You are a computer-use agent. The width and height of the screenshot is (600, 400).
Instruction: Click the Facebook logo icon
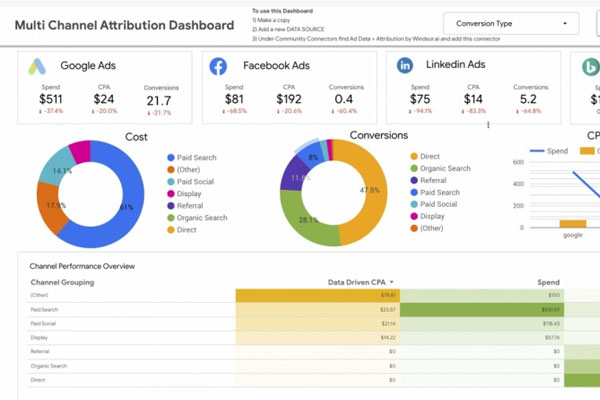(x=218, y=66)
